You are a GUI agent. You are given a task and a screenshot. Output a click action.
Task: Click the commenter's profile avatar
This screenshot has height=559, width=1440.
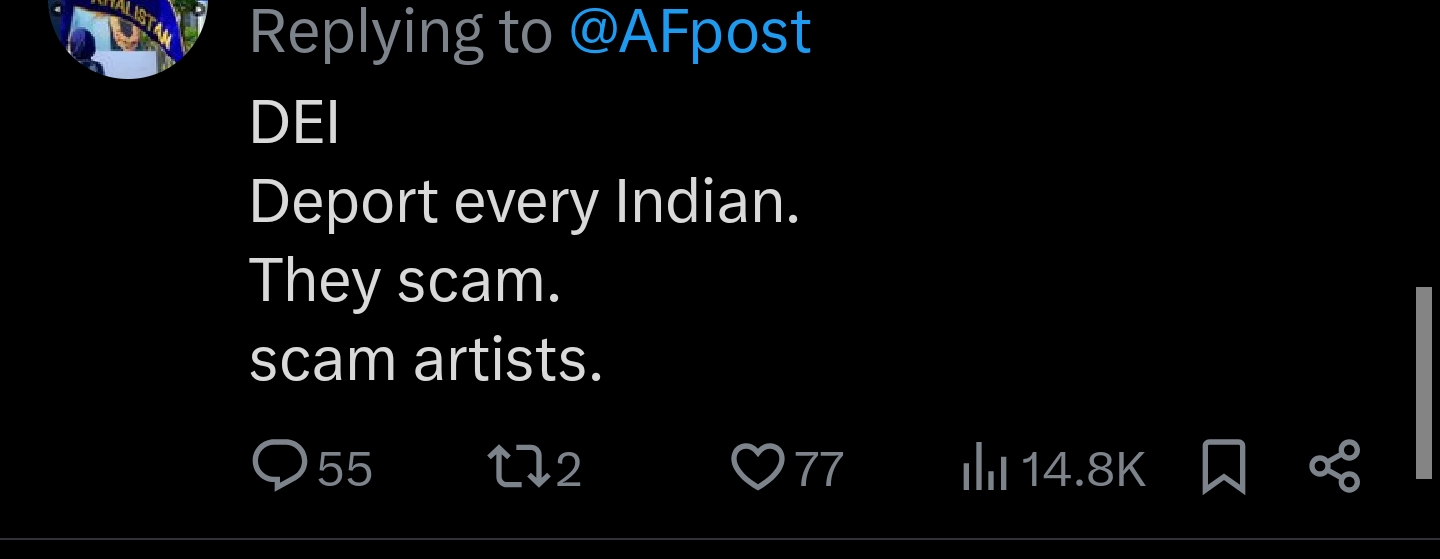[x=127, y=30]
